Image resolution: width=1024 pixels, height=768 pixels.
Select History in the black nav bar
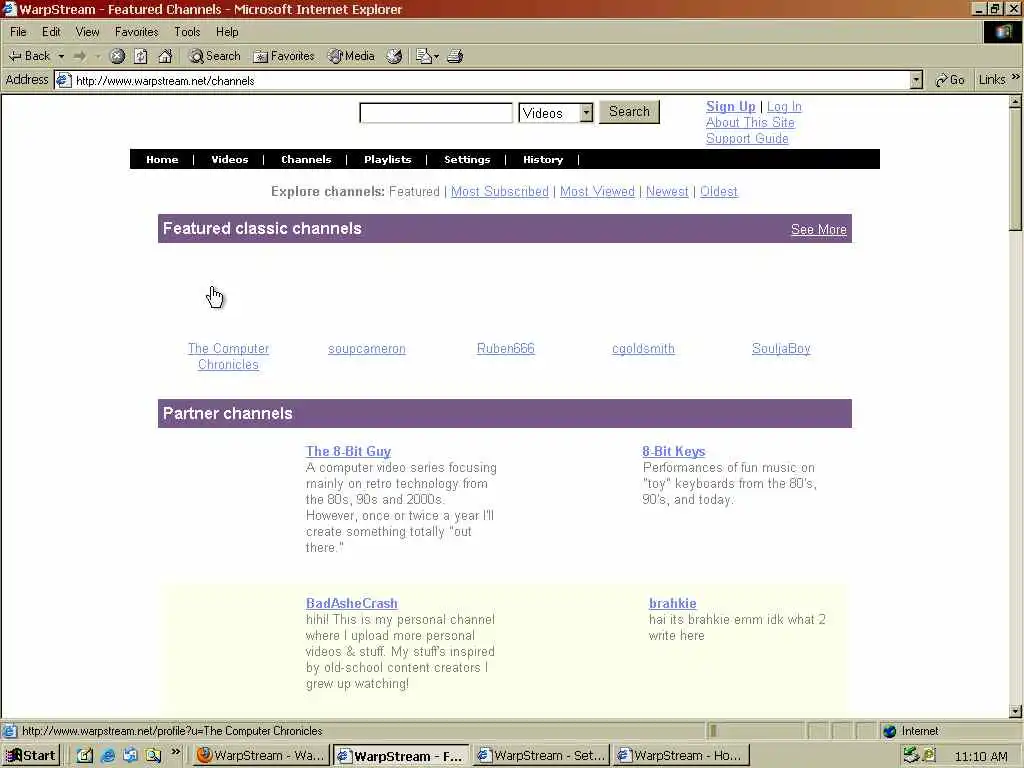[x=543, y=159]
